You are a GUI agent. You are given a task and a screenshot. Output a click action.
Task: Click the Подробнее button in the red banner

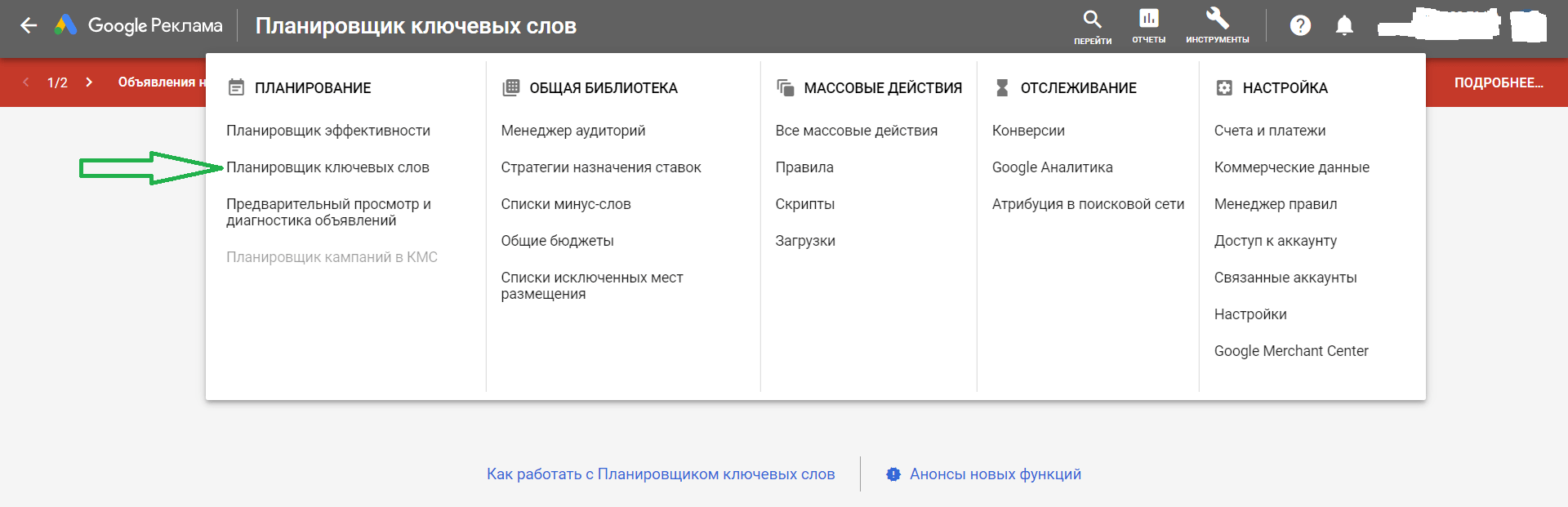pos(1499,82)
